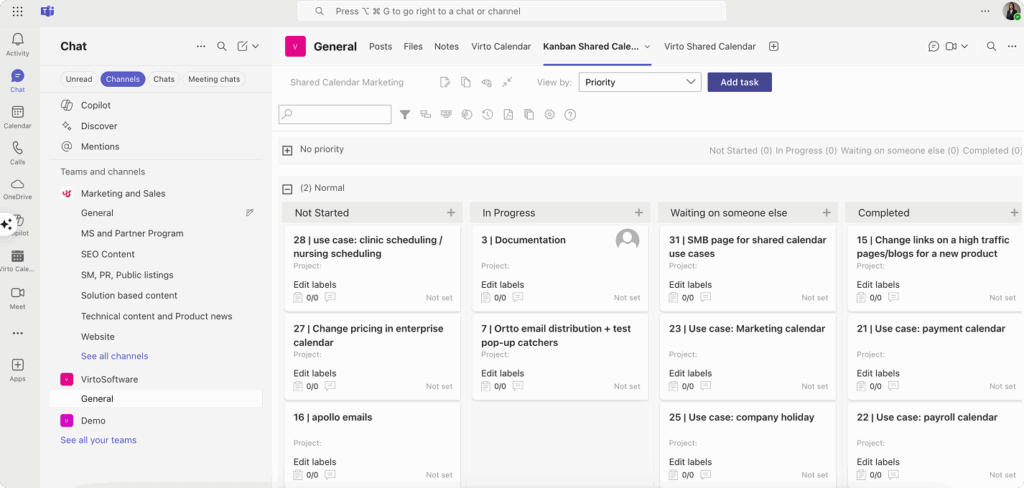Open the profile avatar at top right
Image resolution: width=1024 pixels, height=488 pixels.
click(1011, 11)
